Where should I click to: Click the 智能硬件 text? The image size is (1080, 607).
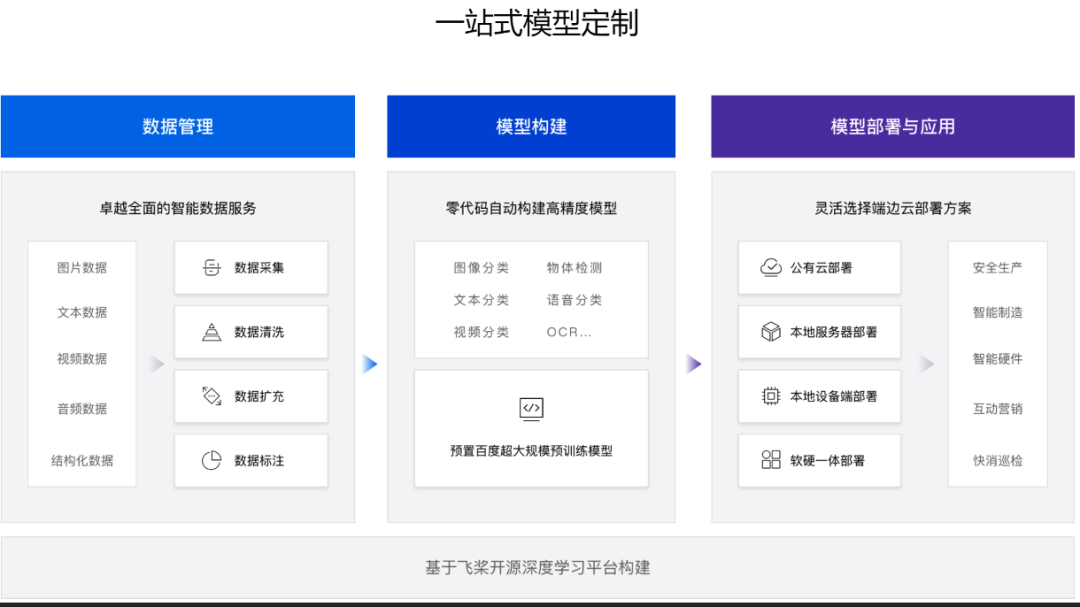(x=997, y=359)
